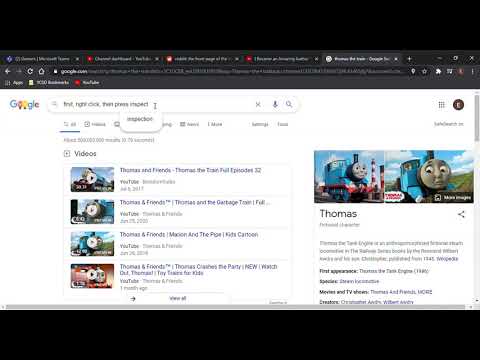Play the Full Episodes 32 video thumbnail
Viewport: 480px width, 360px height.
(x=92, y=179)
